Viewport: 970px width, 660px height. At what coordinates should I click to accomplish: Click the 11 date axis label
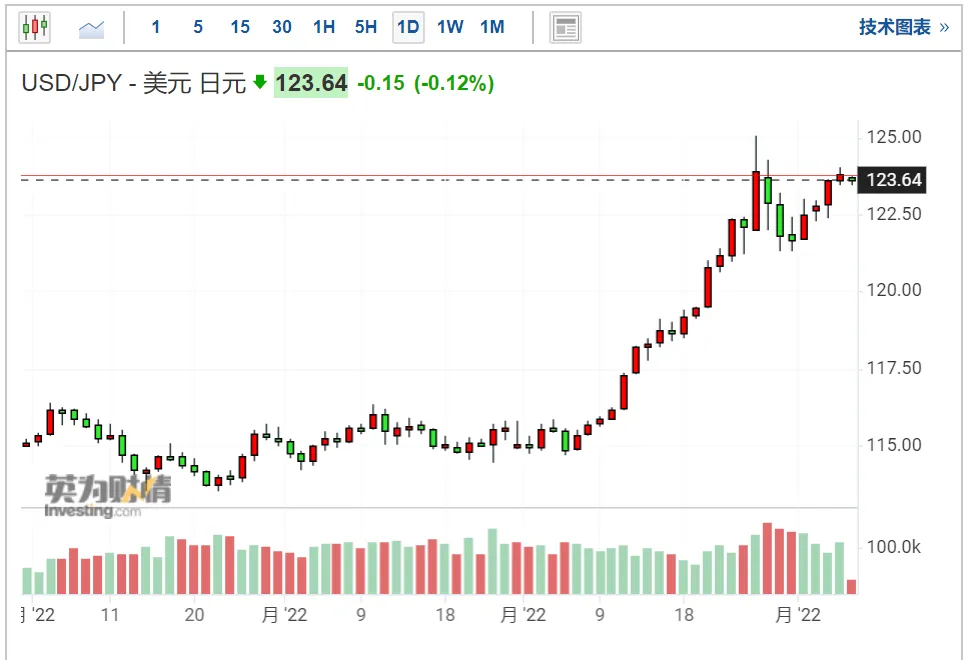[x=109, y=615]
